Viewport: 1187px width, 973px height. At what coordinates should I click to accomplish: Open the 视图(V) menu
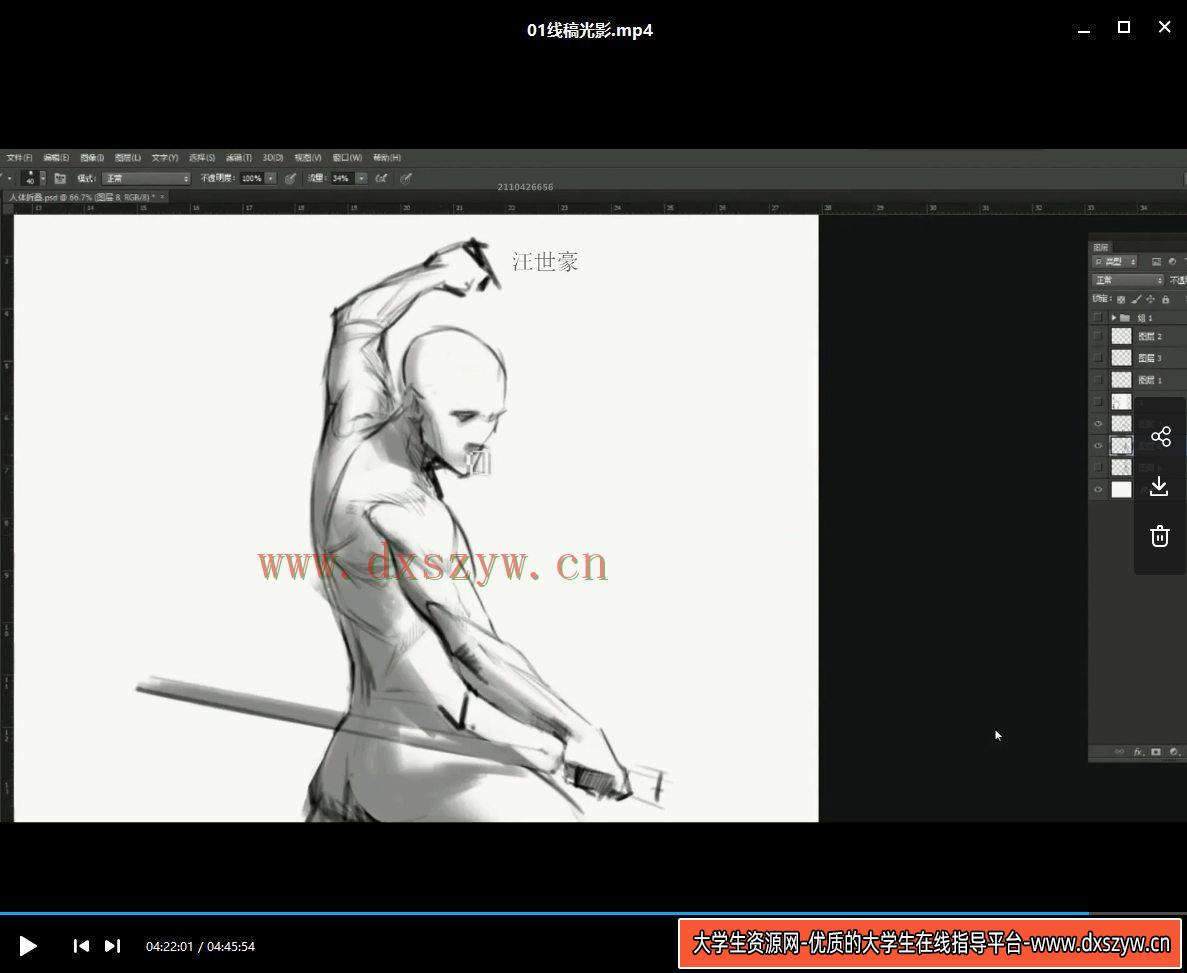click(307, 157)
